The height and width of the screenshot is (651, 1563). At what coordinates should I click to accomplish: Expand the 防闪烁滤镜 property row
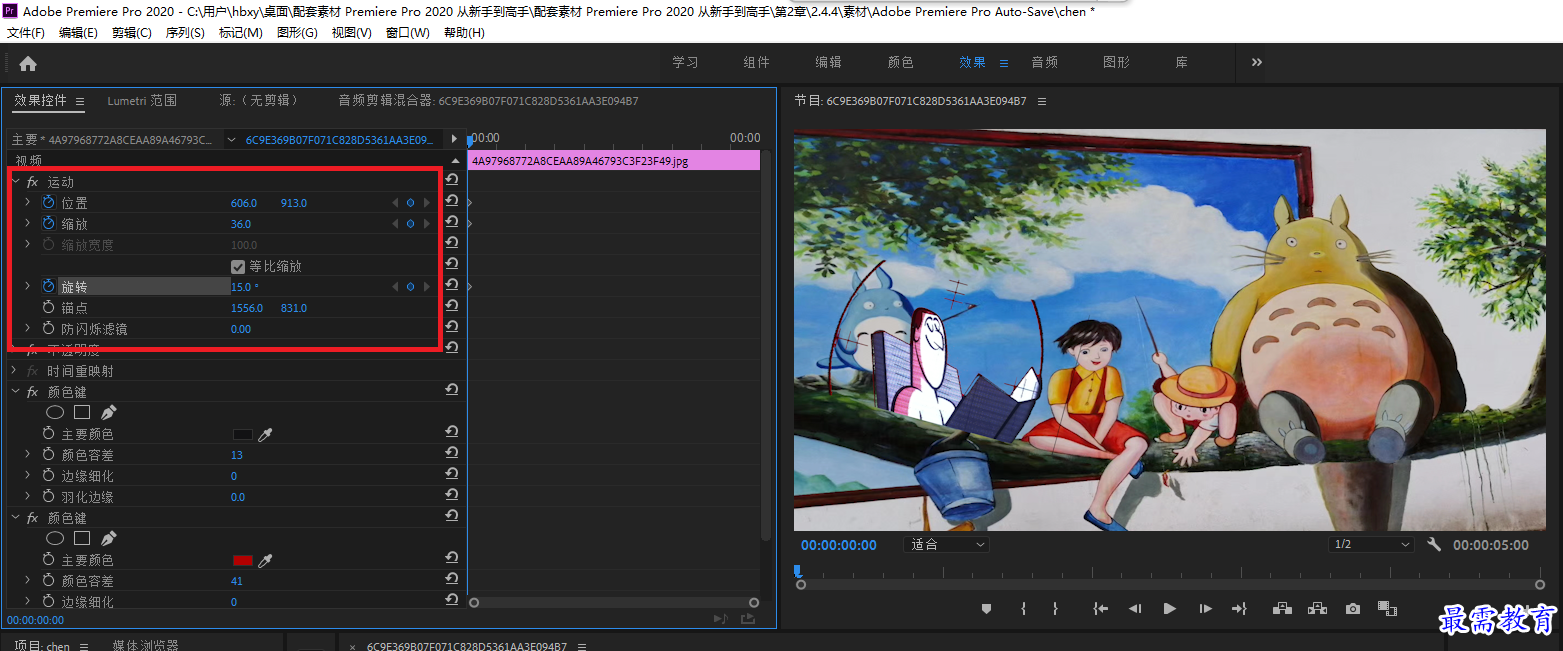[x=28, y=329]
